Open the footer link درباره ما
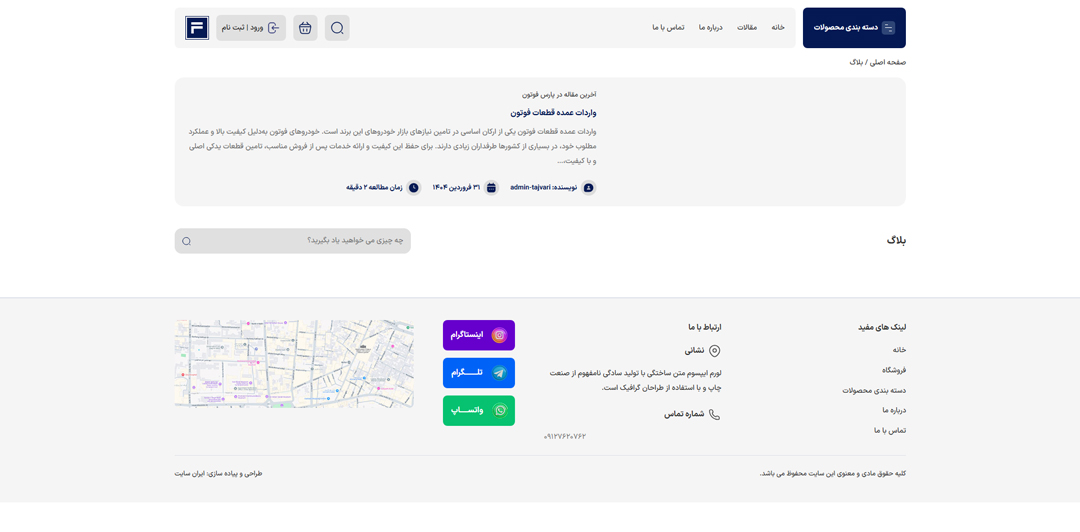 click(894, 410)
